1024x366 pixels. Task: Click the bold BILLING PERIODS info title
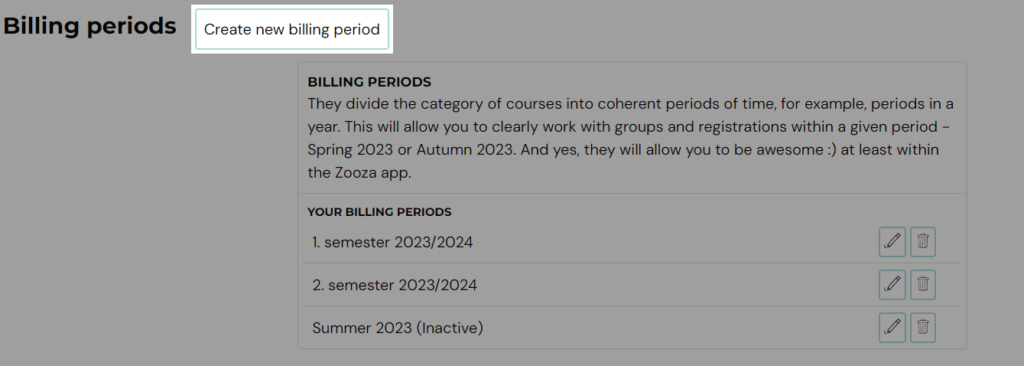[370, 82]
